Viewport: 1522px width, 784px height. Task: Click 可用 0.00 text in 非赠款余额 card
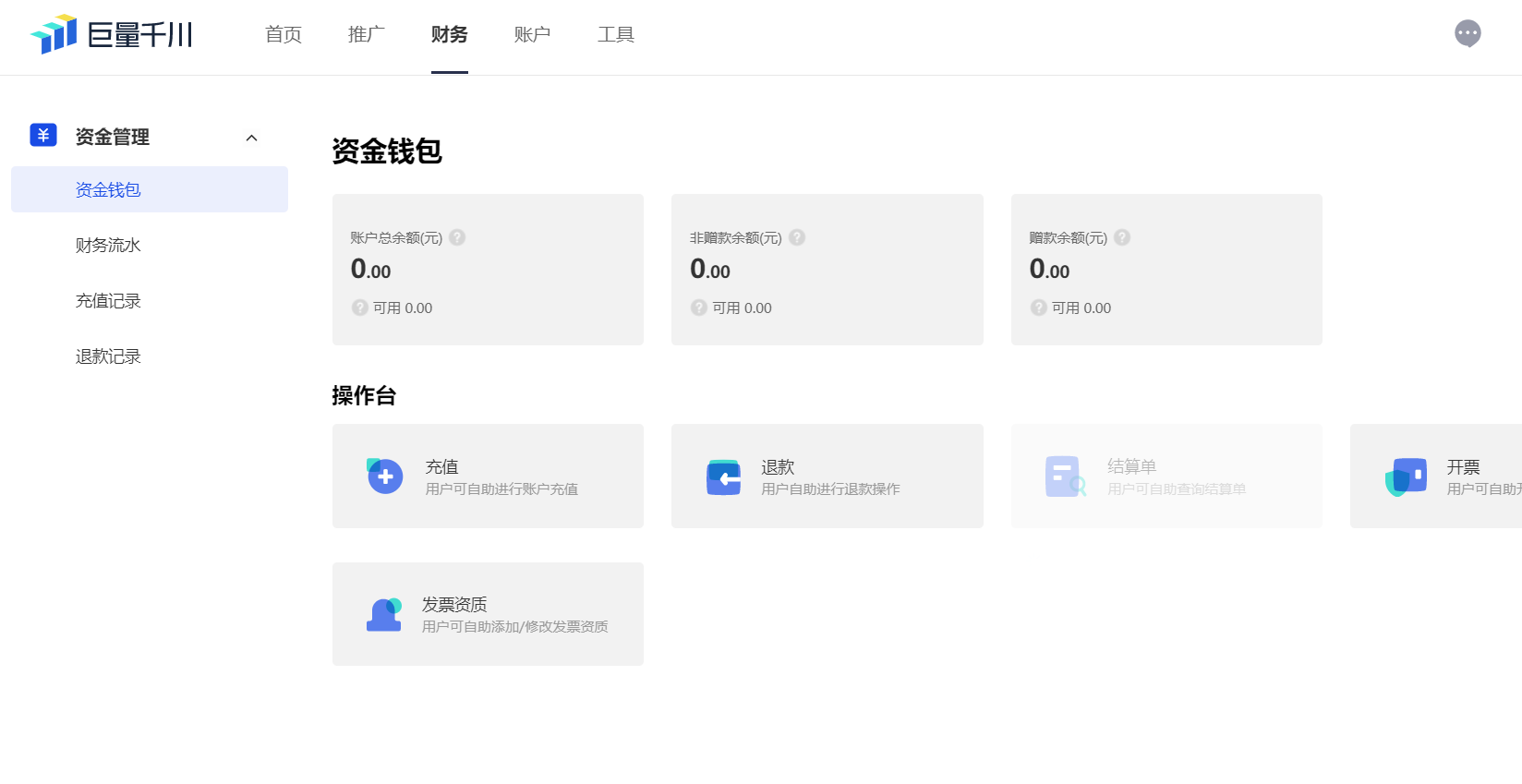point(743,308)
